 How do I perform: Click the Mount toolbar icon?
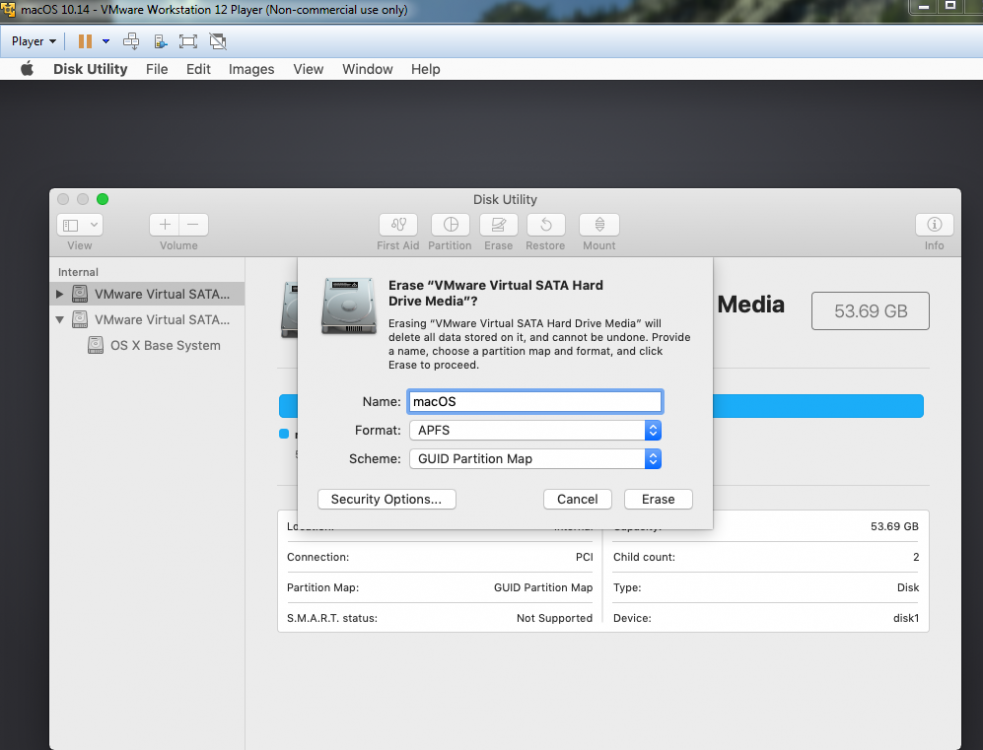599,224
